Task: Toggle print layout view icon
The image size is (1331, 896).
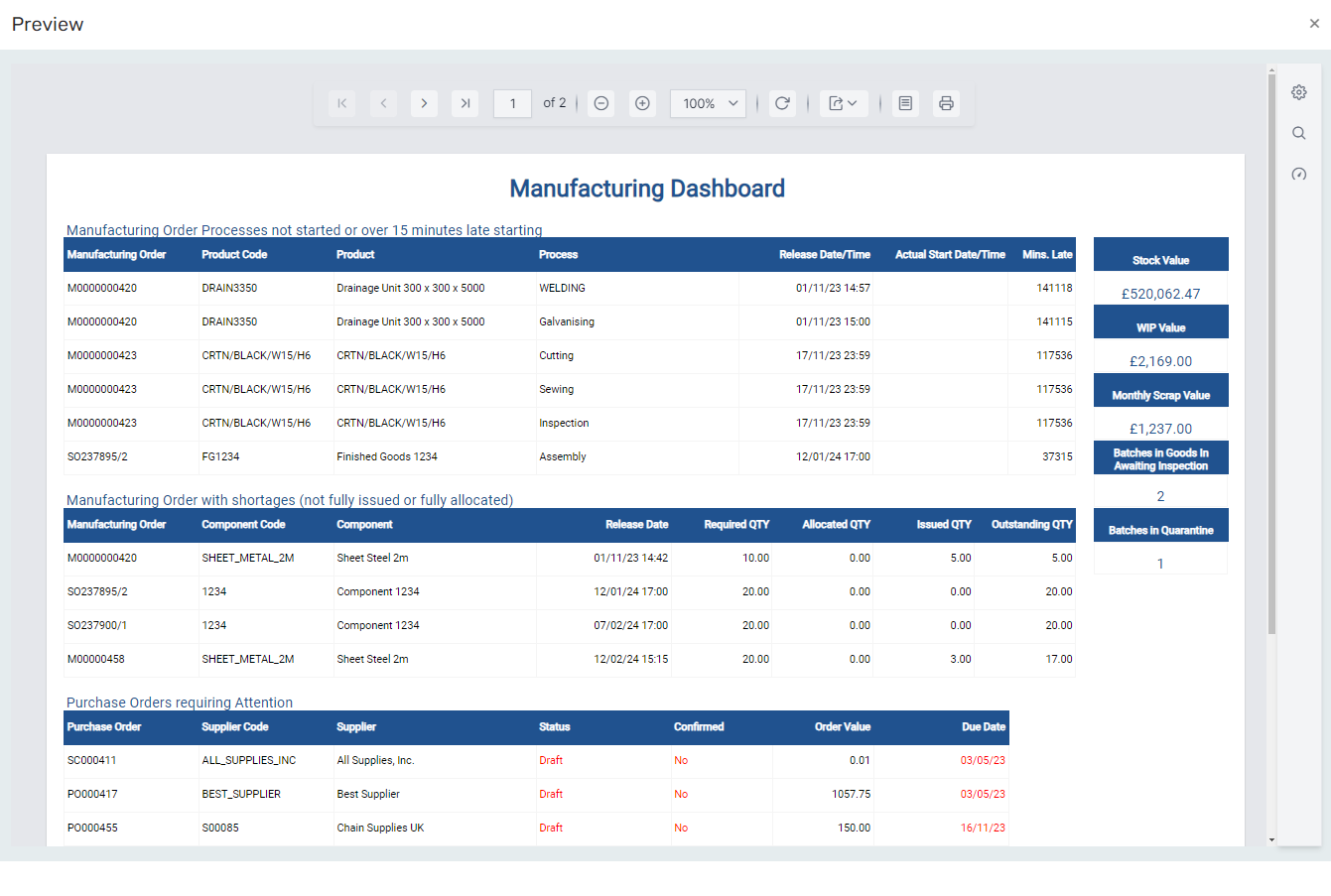Action: coord(905,103)
